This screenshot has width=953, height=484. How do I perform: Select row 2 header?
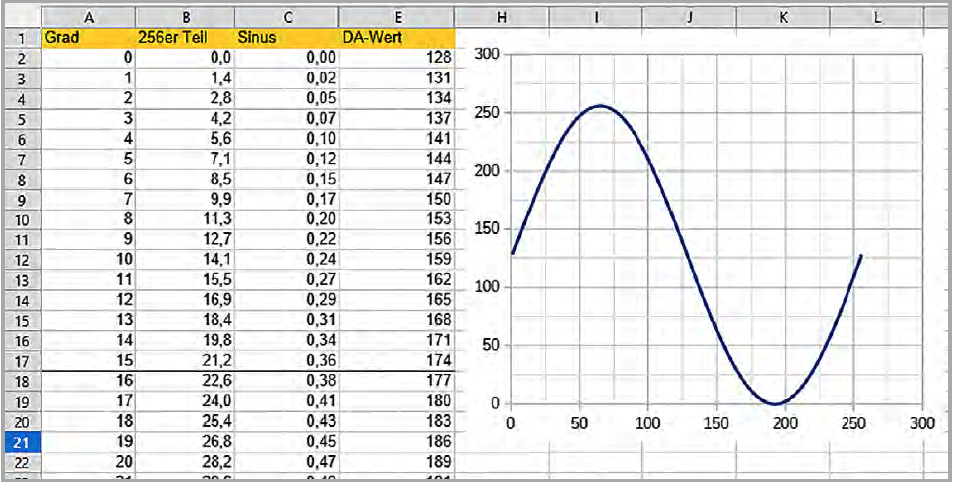[23, 58]
